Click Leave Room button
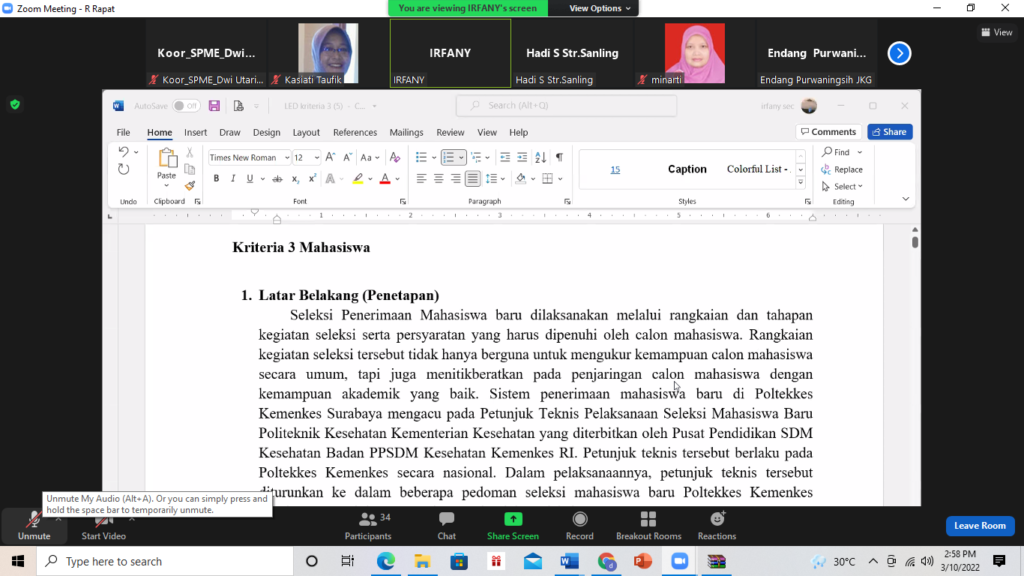 click(x=980, y=526)
